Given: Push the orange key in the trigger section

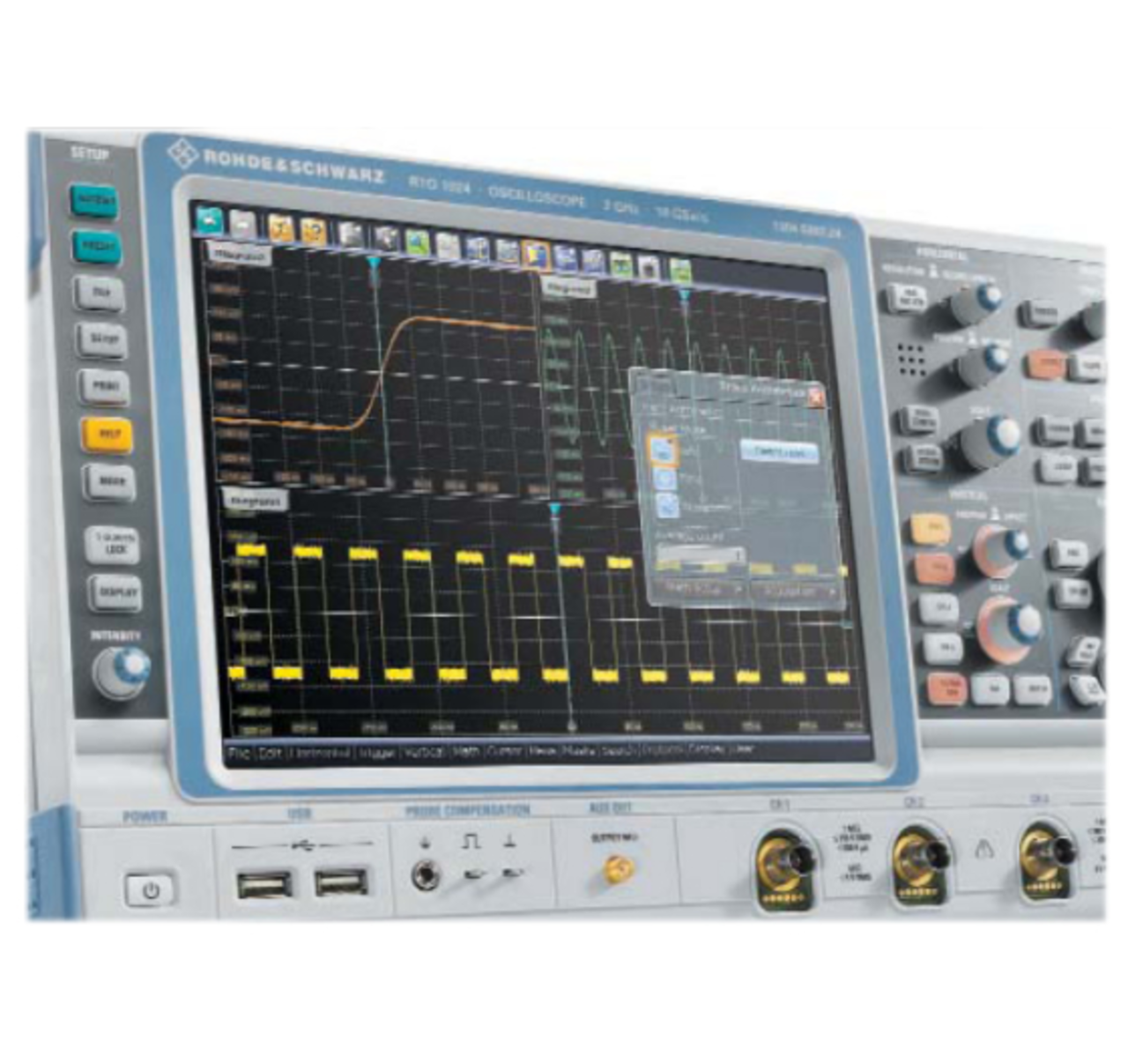Looking at the screenshot, I should [x=1046, y=362].
